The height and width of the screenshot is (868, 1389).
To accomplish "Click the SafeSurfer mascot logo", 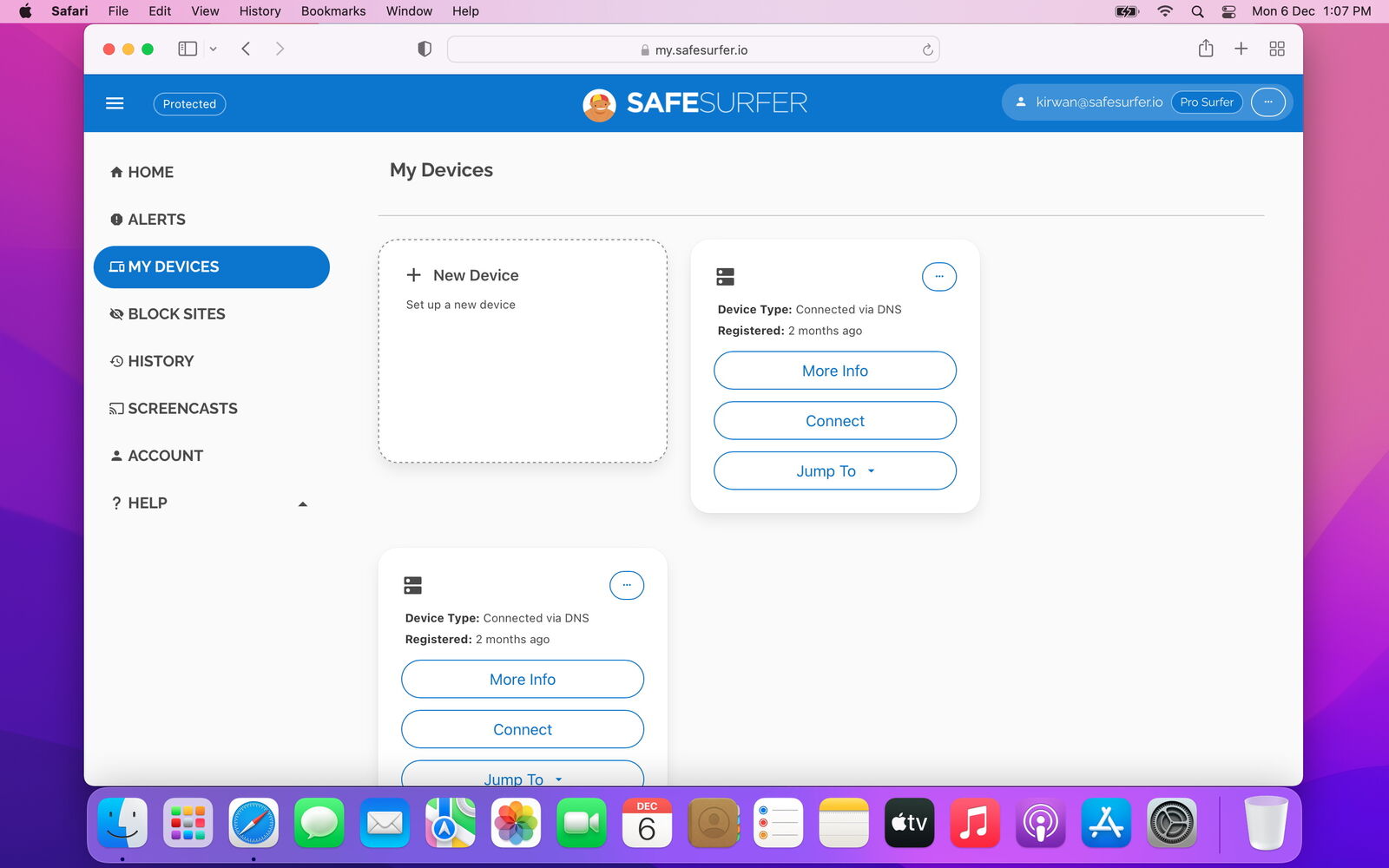I will [599, 104].
